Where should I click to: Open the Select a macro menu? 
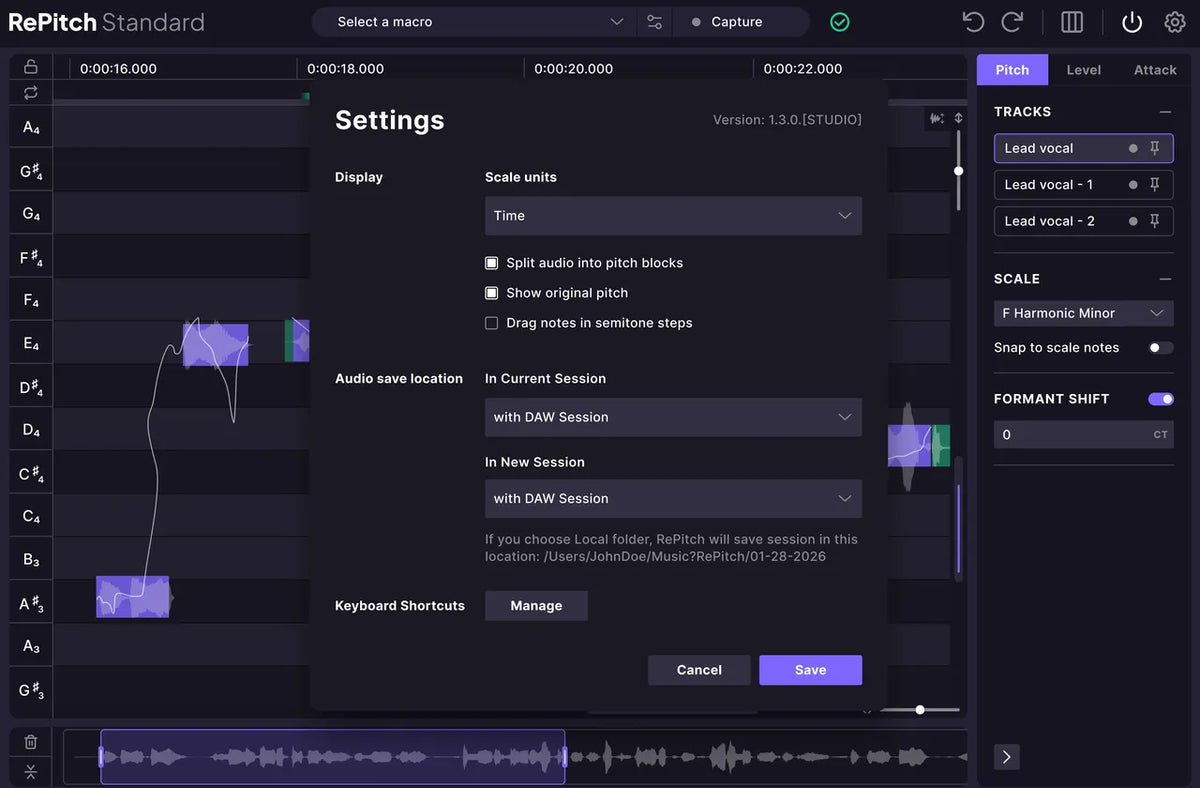[x=472, y=21]
